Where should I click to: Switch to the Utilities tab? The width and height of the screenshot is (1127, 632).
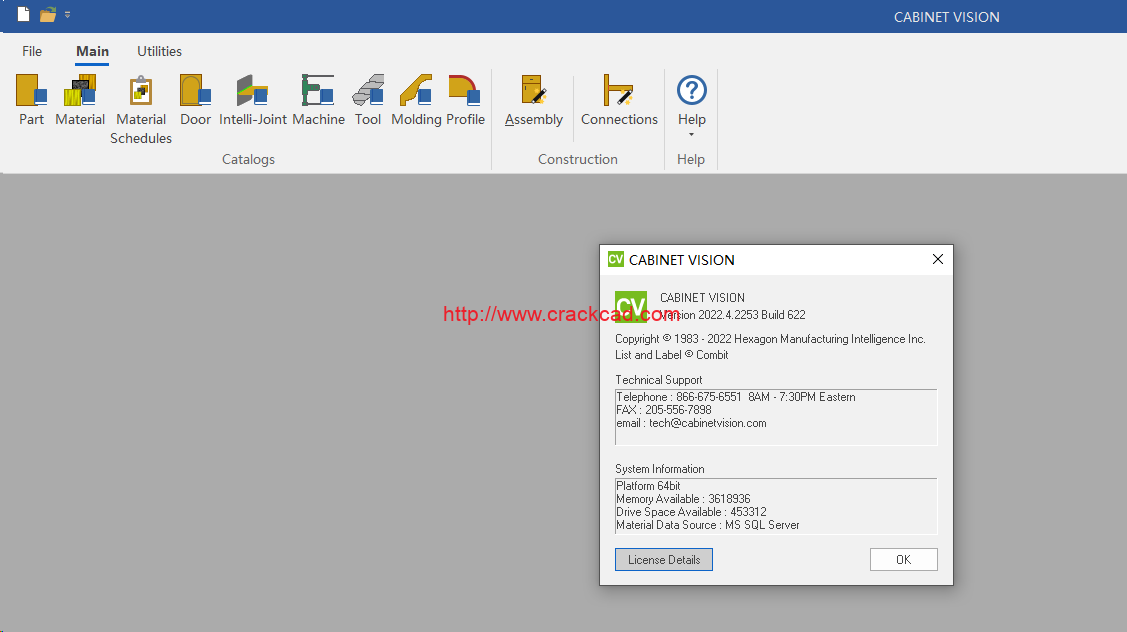coord(160,51)
